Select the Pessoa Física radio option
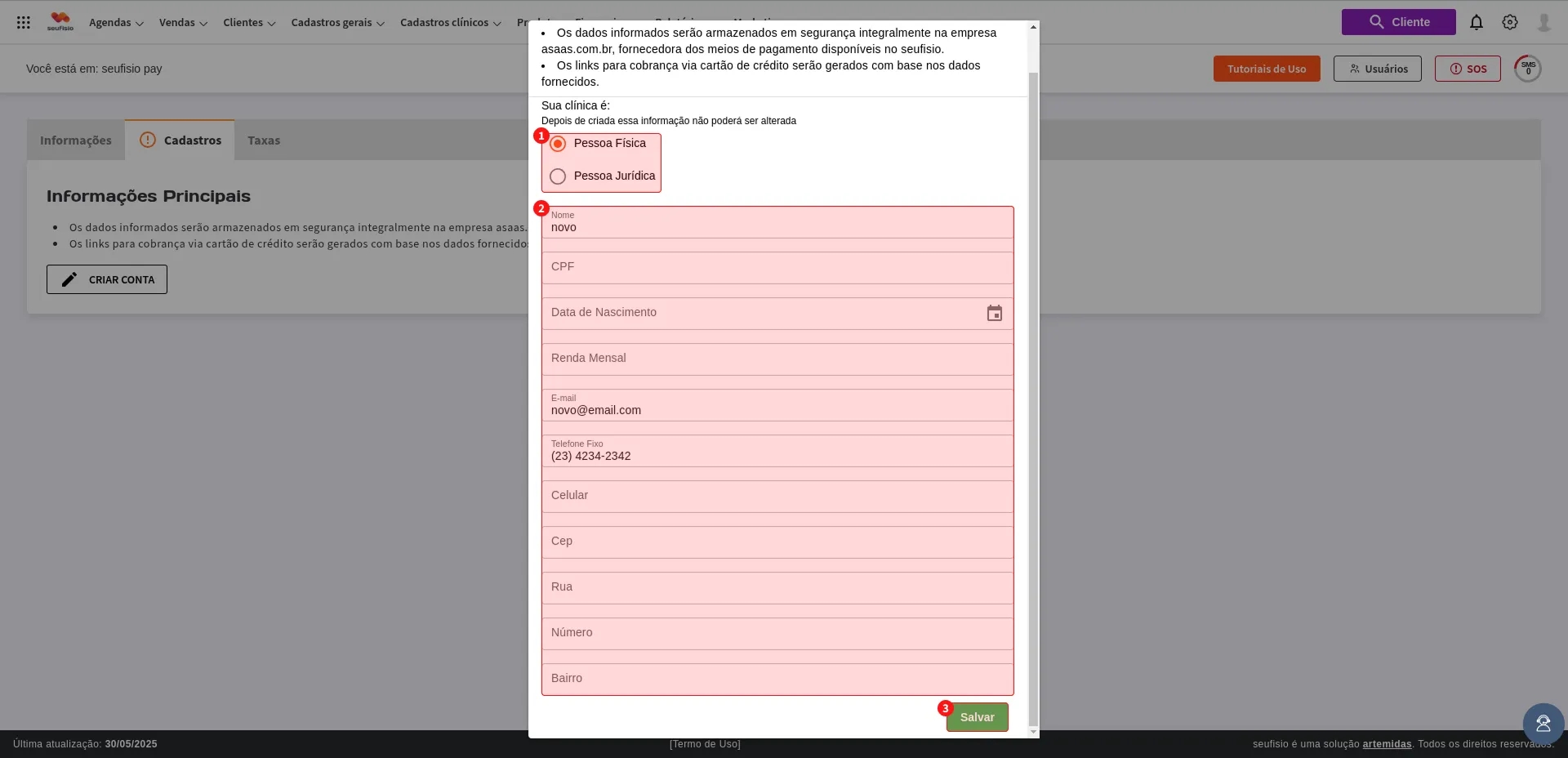 click(x=558, y=144)
